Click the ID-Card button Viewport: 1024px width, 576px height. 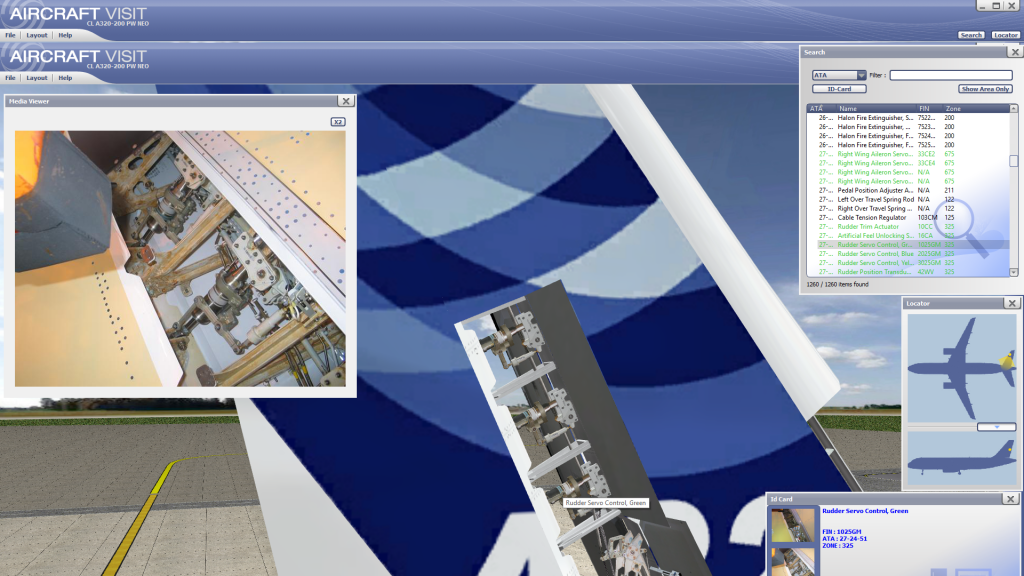tap(839, 89)
